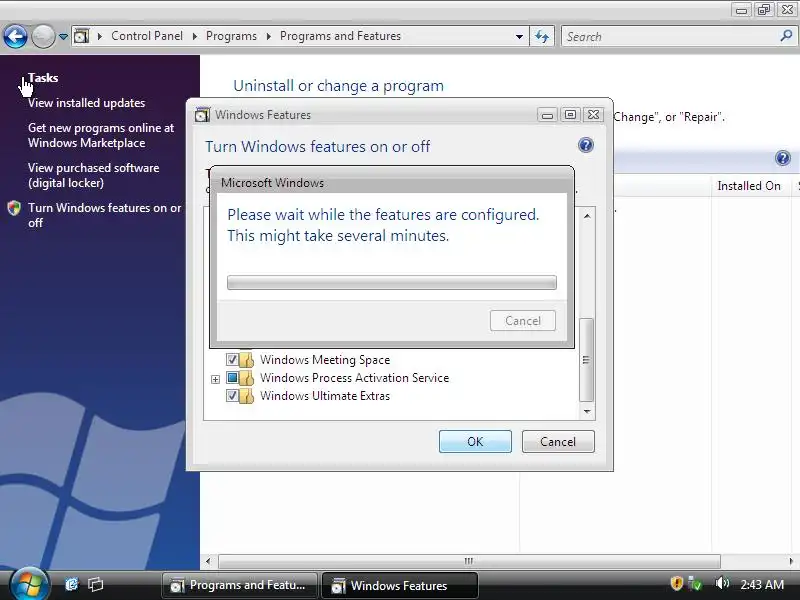800x600 pixels.
Task: Click the 2:43 AM taskbar clock
Action: (762, 584)
